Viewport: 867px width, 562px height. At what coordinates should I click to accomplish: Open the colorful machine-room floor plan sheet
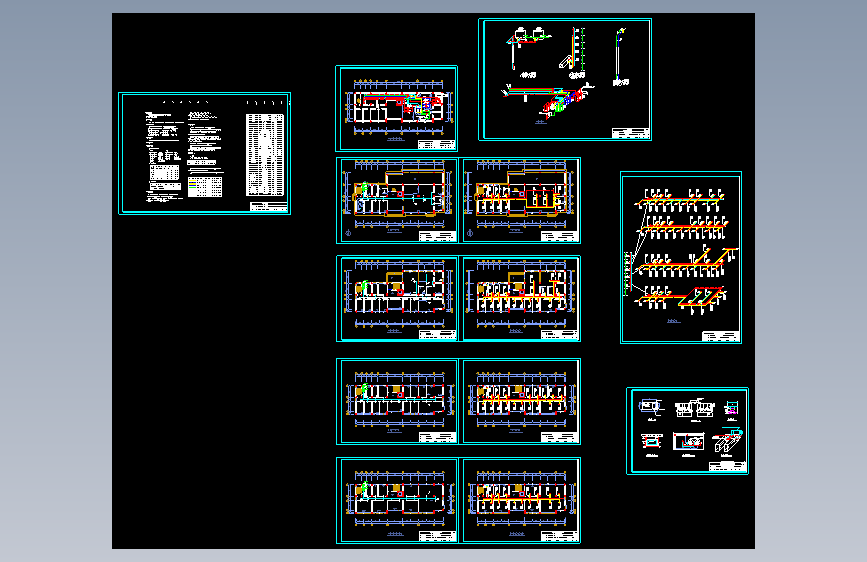tap(396, 108)
